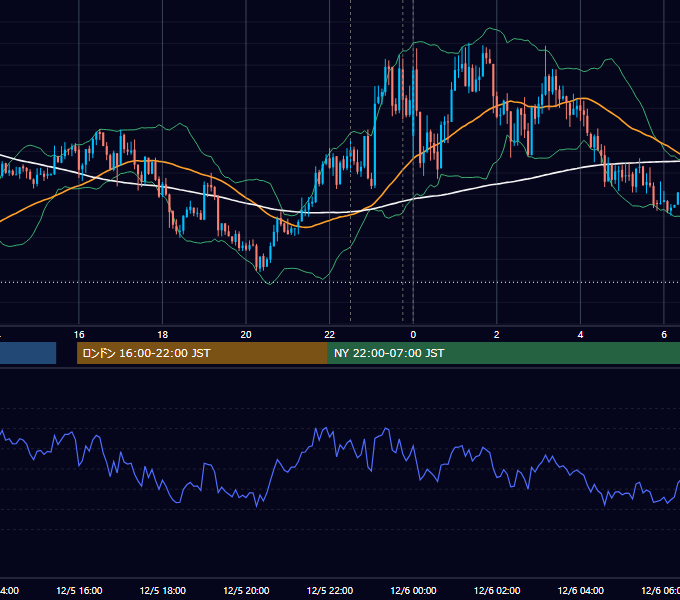Click the "12/5 20:00" date label on the bottom axis
This screenshot has height=600, width=680.
pos(246,591)
